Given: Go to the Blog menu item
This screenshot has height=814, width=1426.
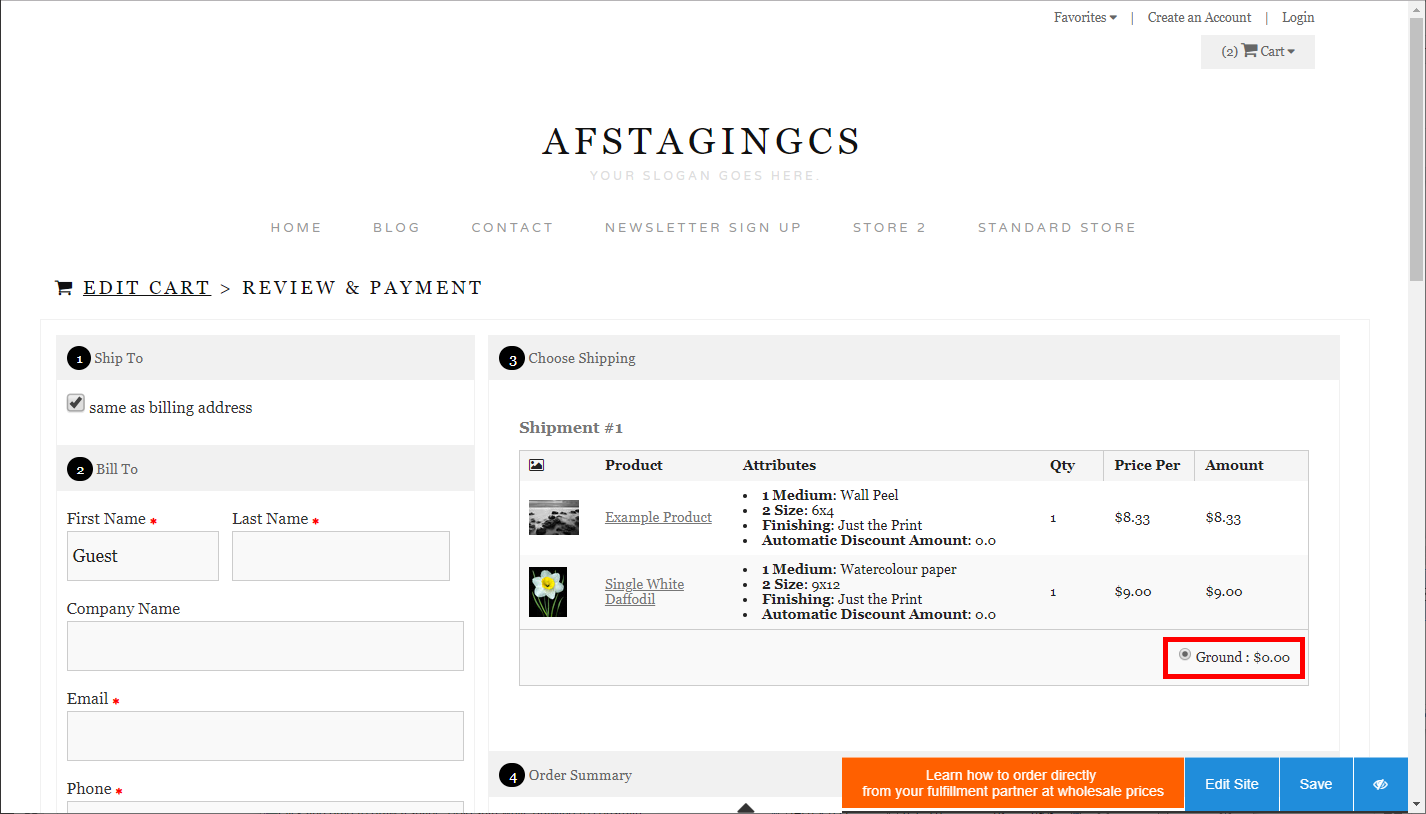Looking at the screenshot, I should pyautogui.click(x=396, y=228).
